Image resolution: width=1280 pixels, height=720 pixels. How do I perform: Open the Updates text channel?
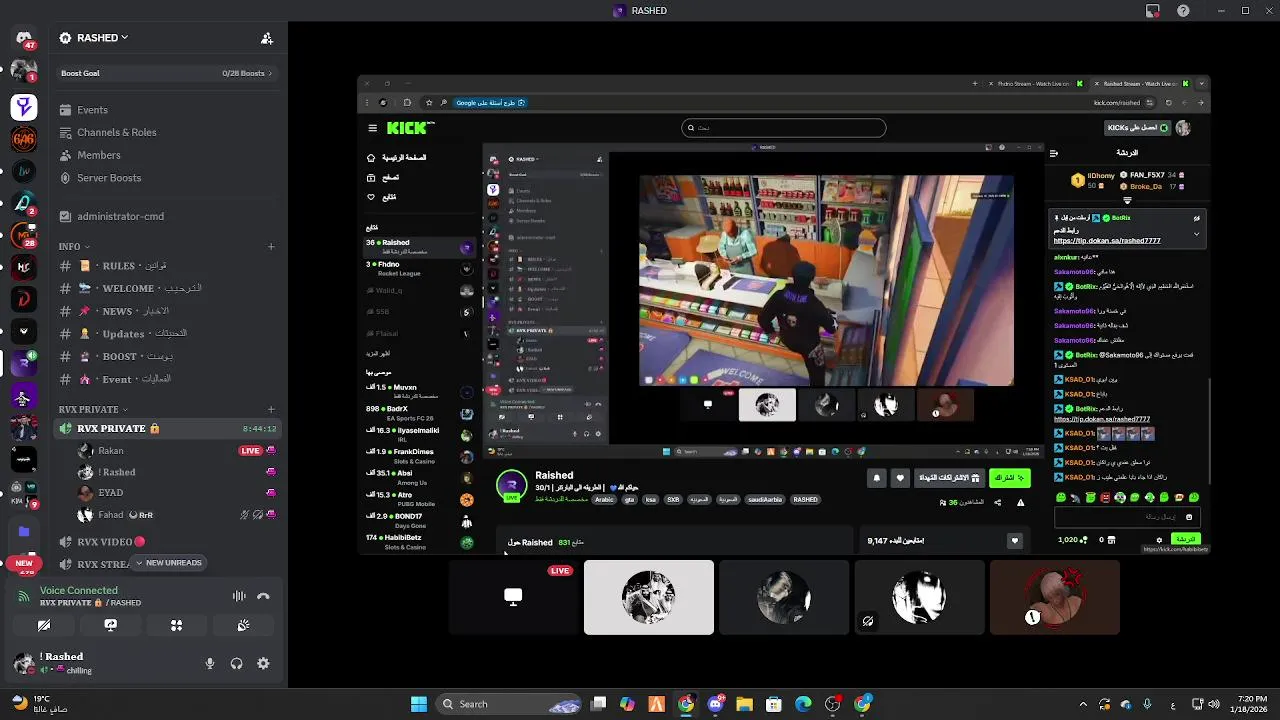[167, 334]
